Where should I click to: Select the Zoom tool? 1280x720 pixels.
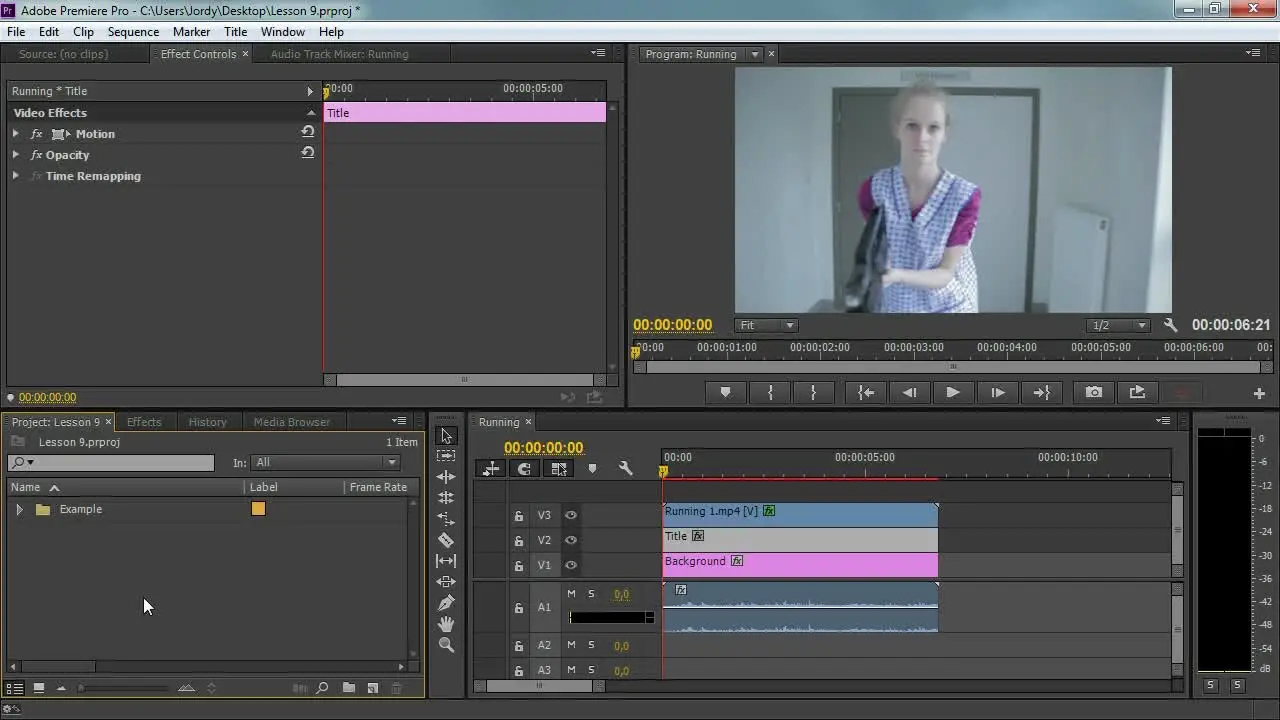tap(446, 645)
